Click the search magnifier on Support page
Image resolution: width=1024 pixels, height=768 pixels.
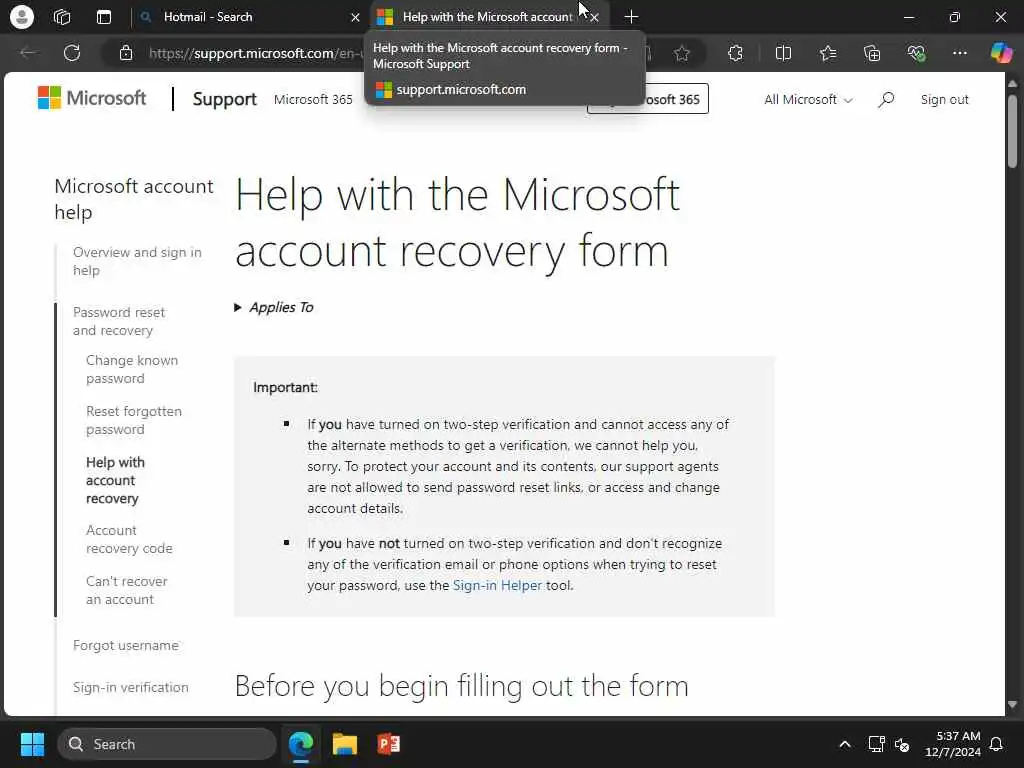(886, 99)
